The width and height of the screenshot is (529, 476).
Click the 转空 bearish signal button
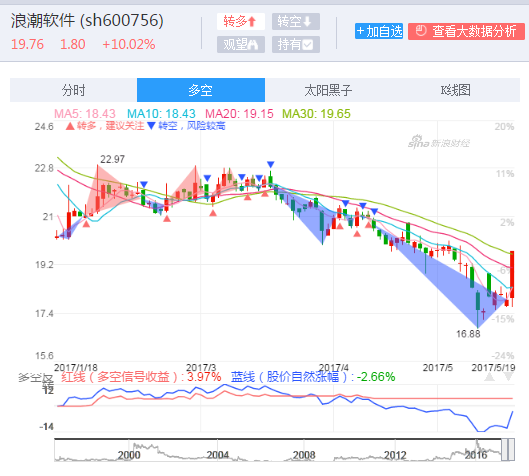point(296,22)
